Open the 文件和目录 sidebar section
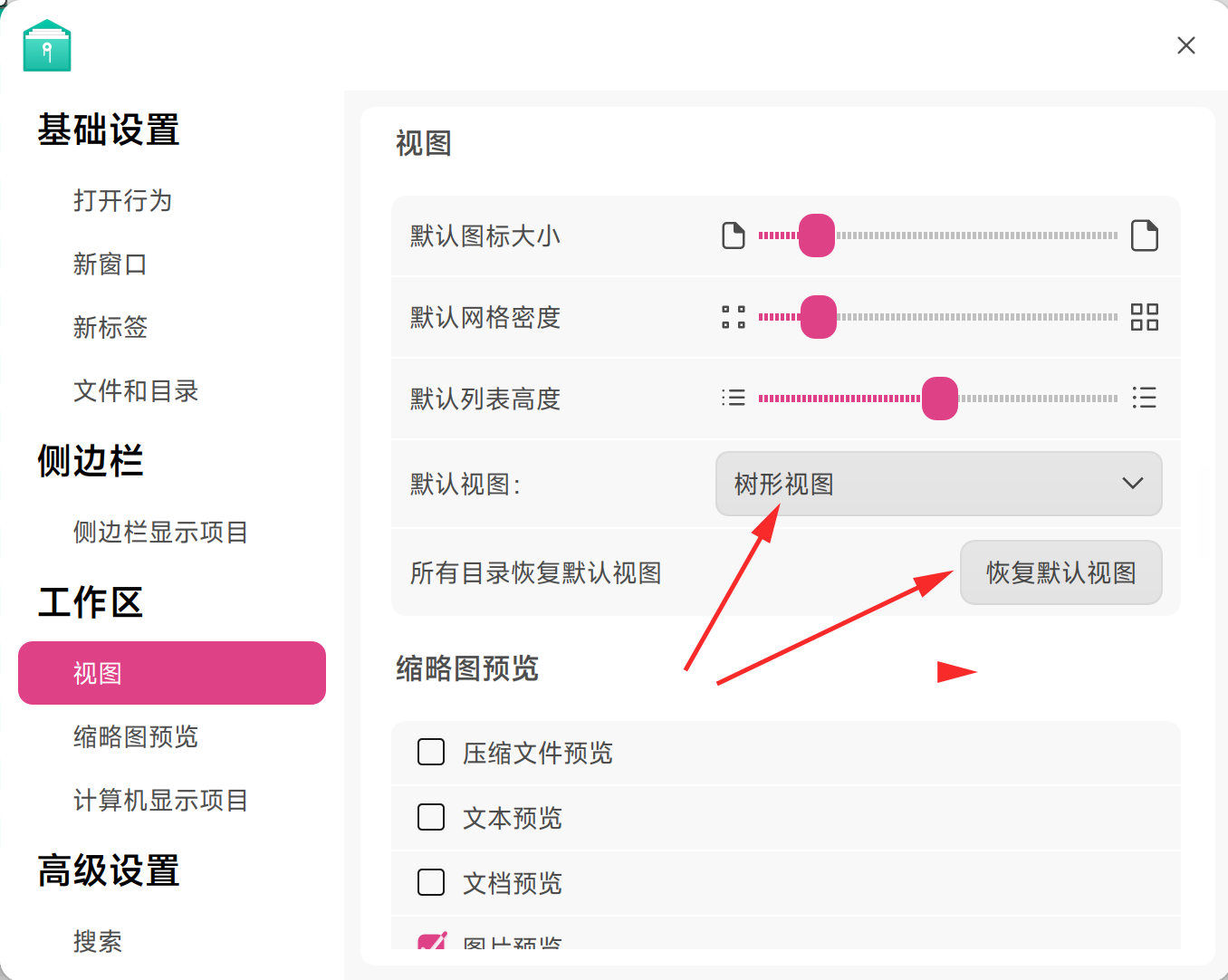Screen dimensions: 1228x980 point(136,390)
